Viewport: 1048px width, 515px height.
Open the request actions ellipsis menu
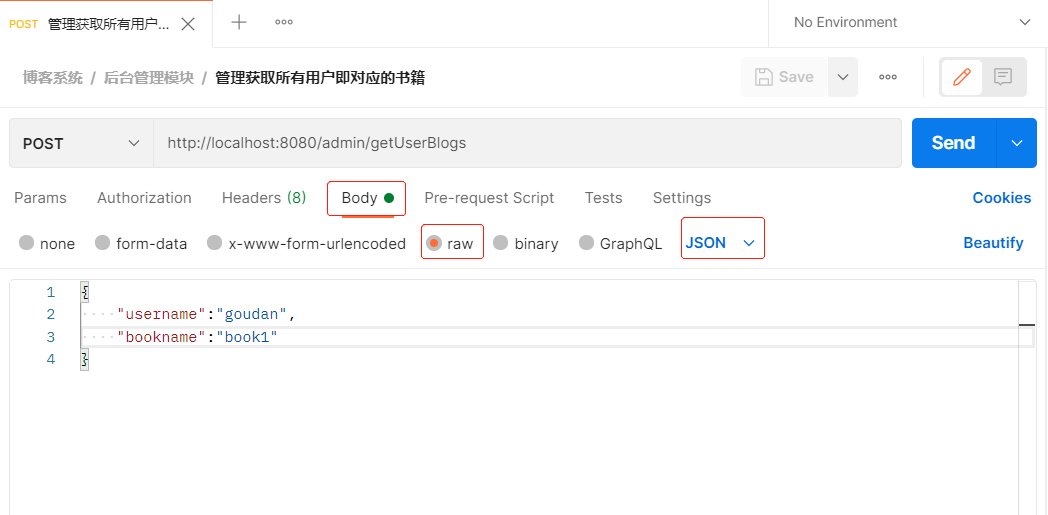click(x=888, y=77)
